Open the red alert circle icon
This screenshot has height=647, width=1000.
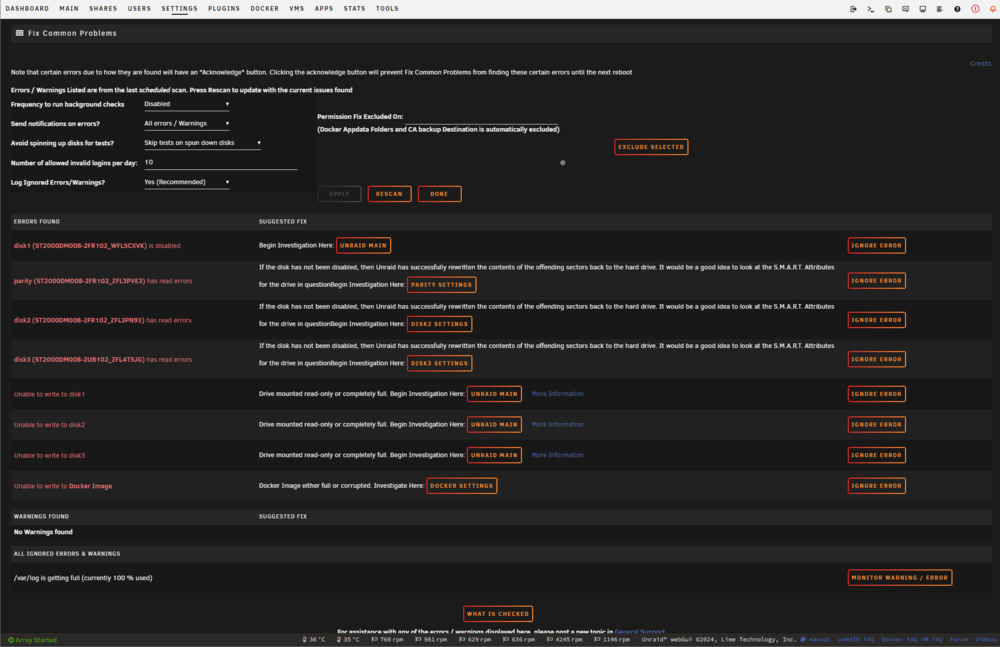pyautogui.click(x=975, y=9)
